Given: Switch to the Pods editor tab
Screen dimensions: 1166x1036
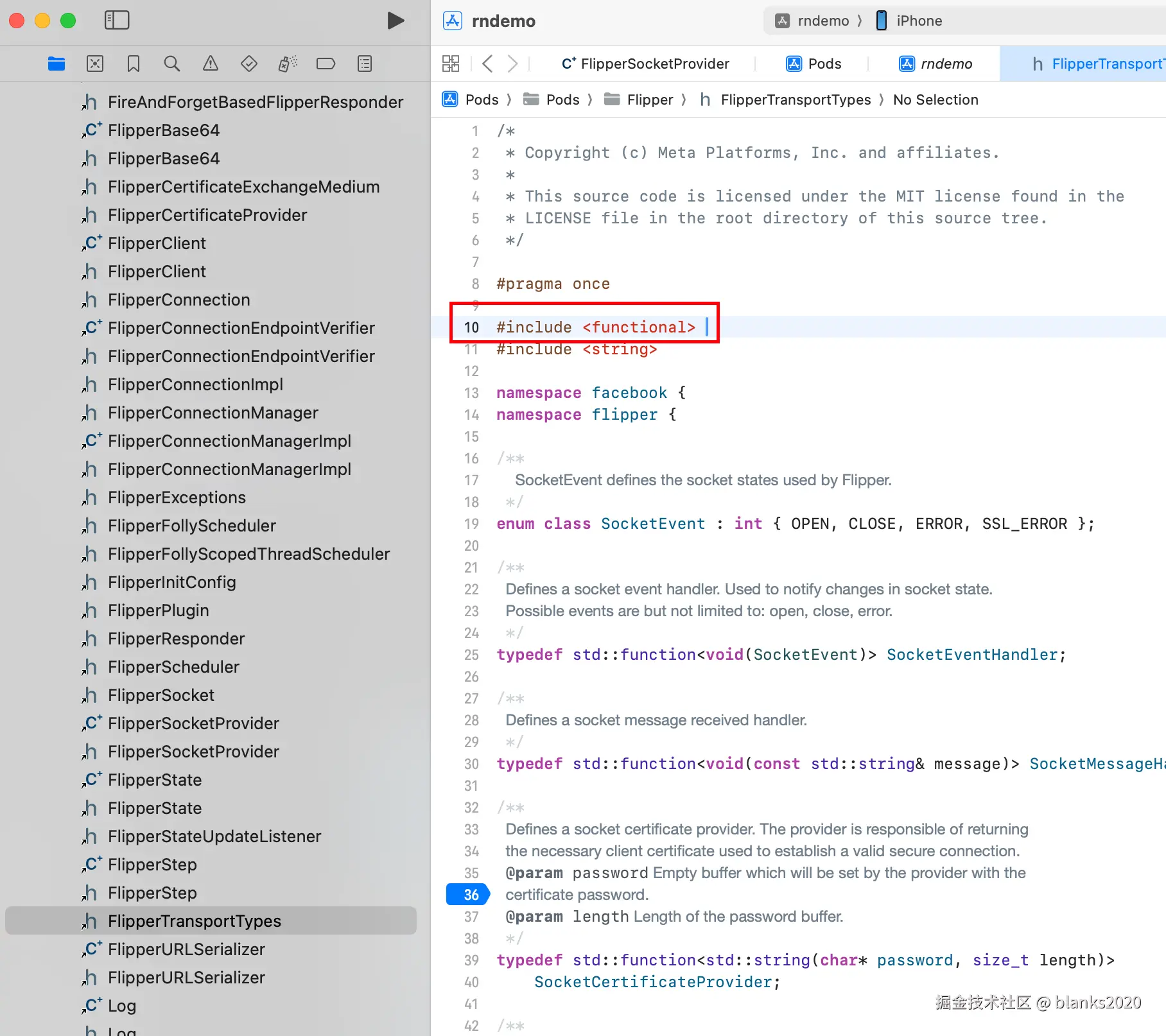Looking at the screenshot, I should [x=814, y=64].
